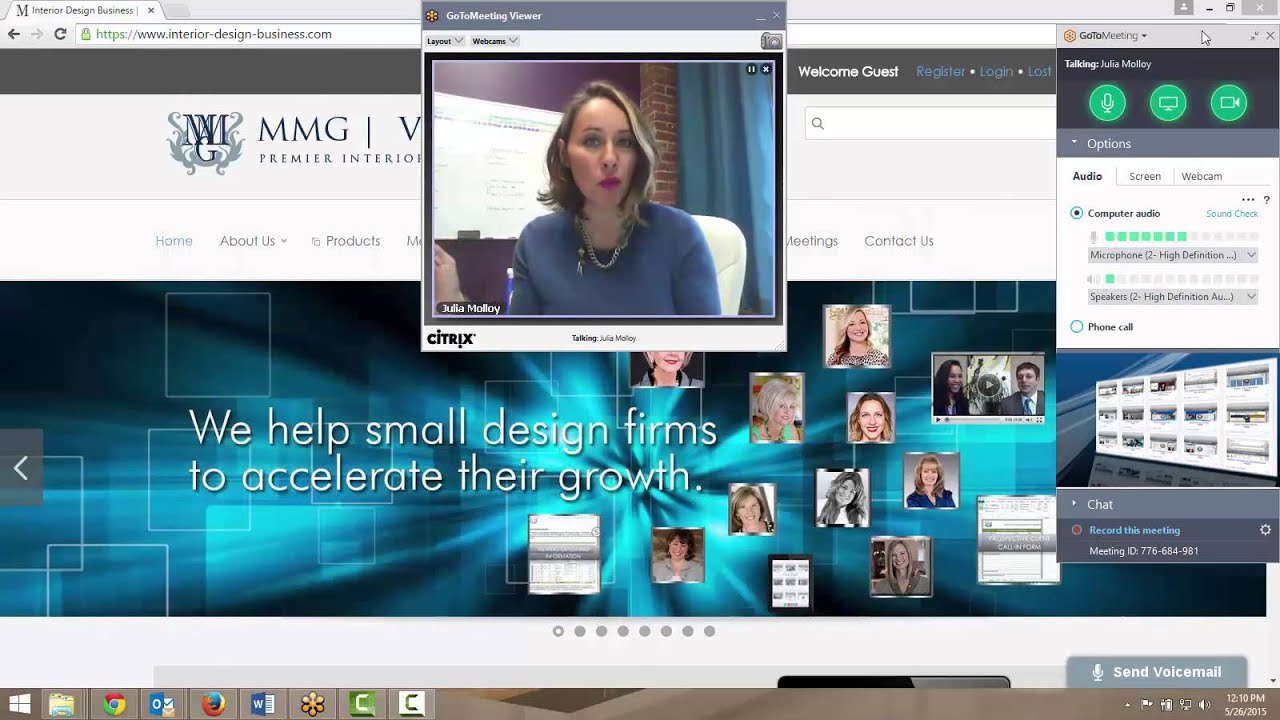The width and height of the screenshot is (1280, 720).
Task: Open the Contact Us menu item
Action: [x=899, y=241]
